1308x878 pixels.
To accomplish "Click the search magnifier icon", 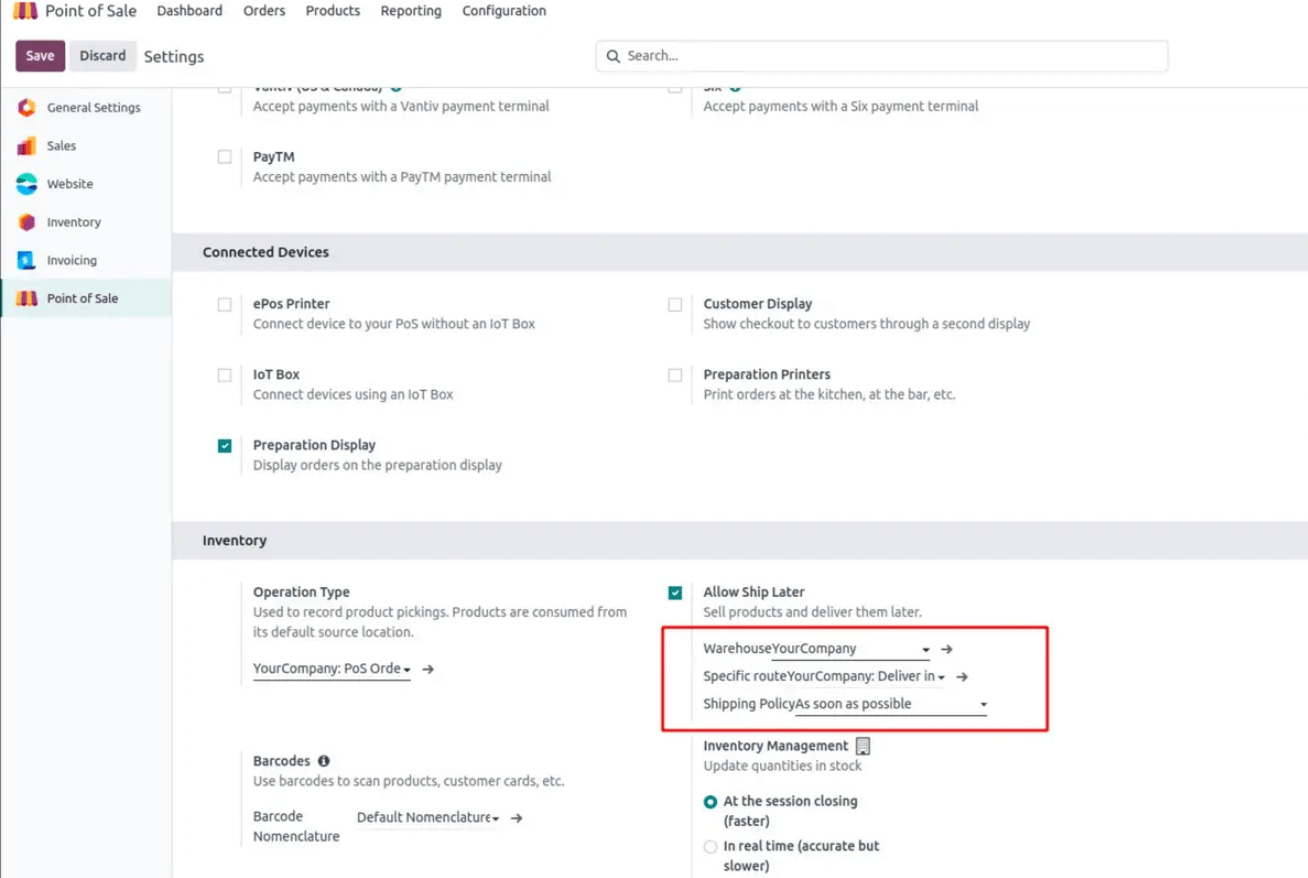I will click(614, 56).
